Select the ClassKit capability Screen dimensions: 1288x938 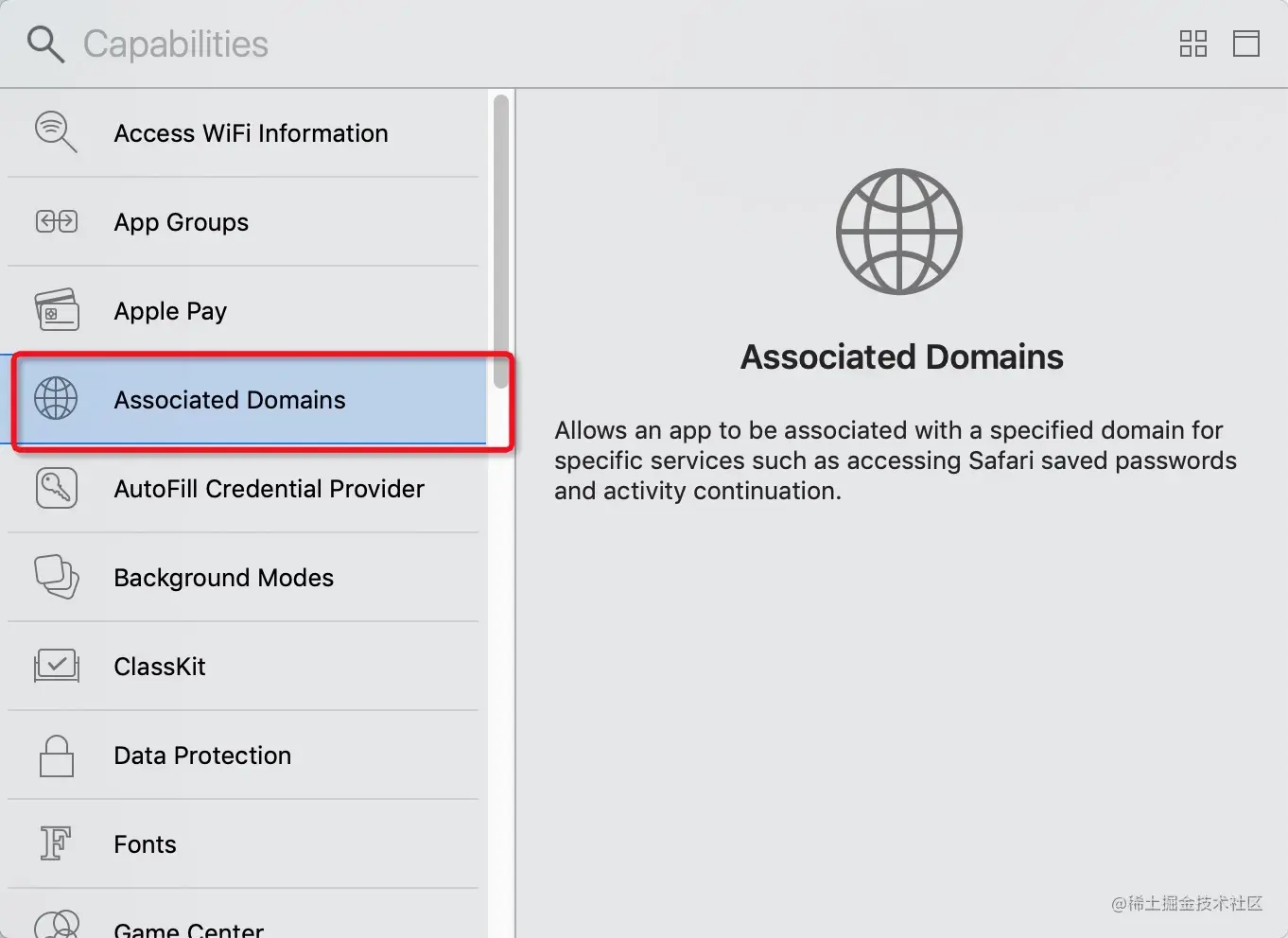tap(160, 667)
